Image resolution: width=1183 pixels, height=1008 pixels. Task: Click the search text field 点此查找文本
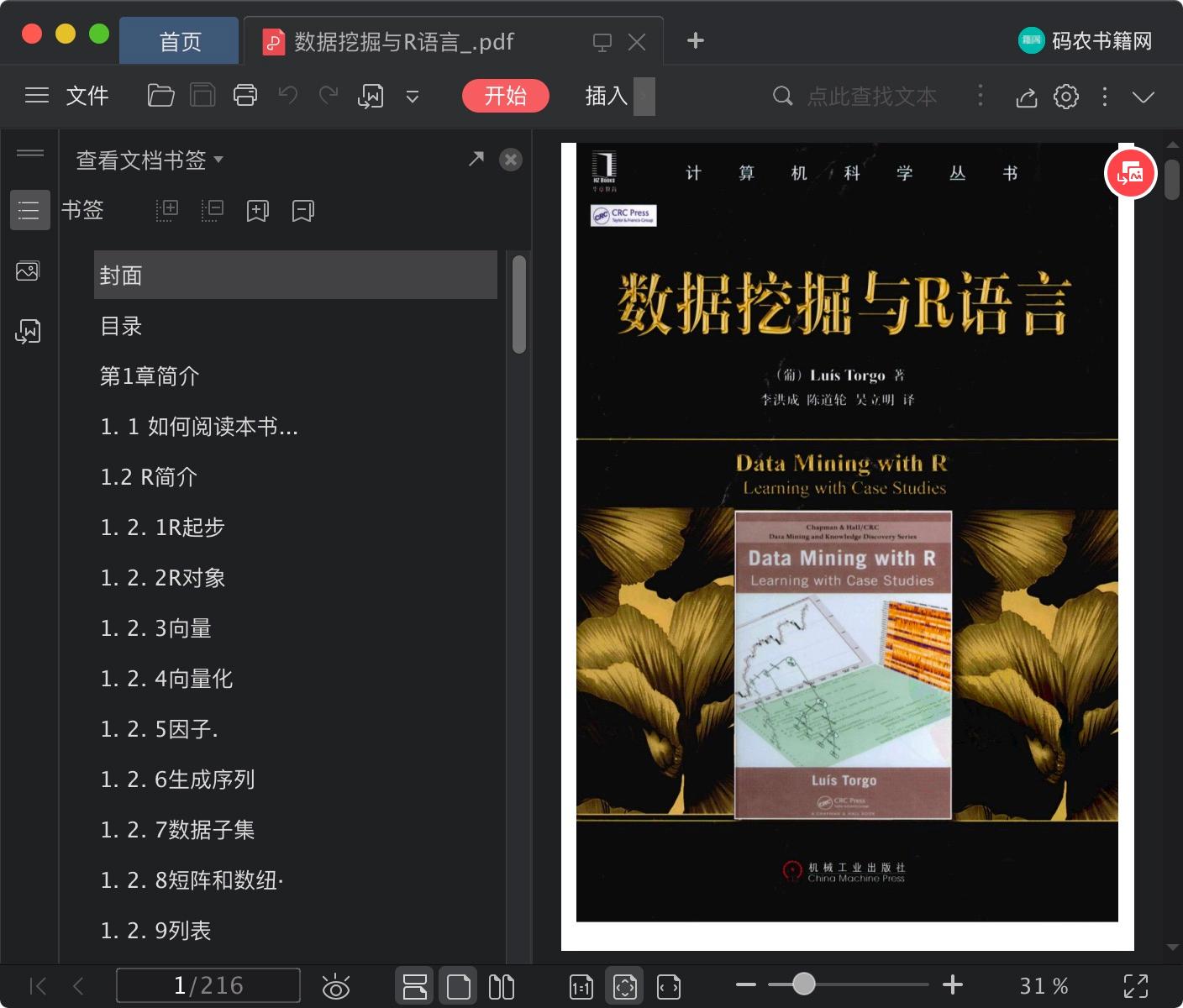[871, 97]
